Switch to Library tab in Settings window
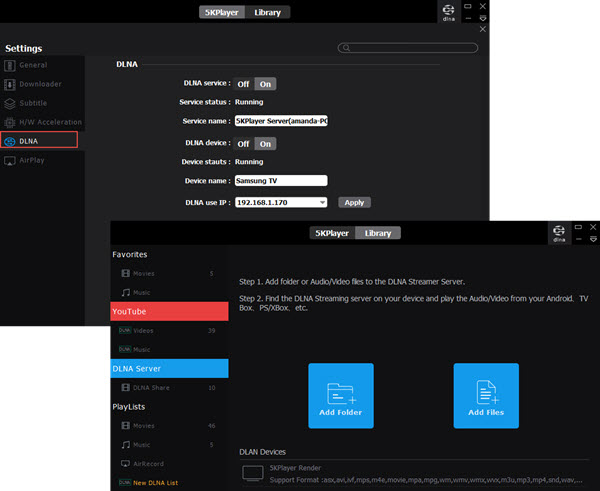This screenshot has width=600, height=491. (x=267, y=12)
